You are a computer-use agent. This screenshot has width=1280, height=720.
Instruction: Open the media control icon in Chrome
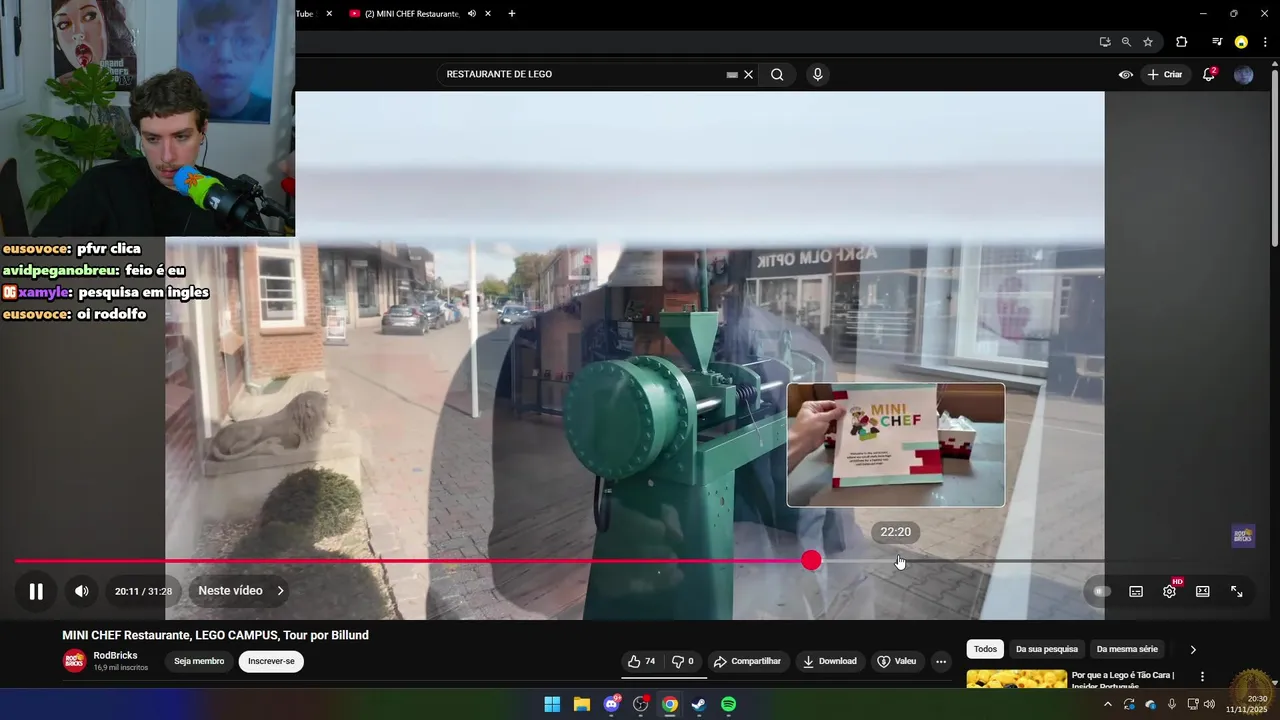click(x=1217, y=42)
